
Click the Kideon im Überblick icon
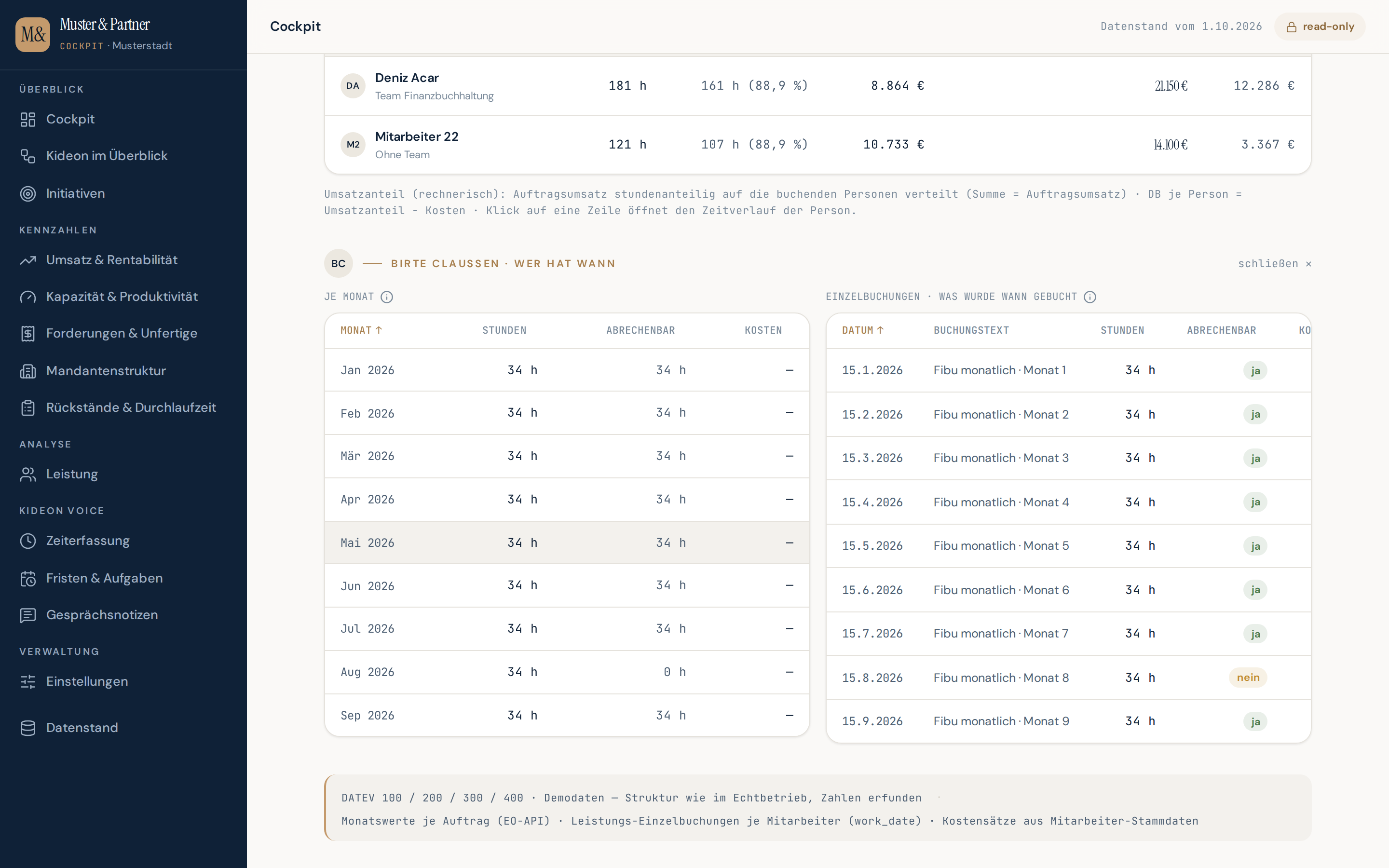pos(27,156)
